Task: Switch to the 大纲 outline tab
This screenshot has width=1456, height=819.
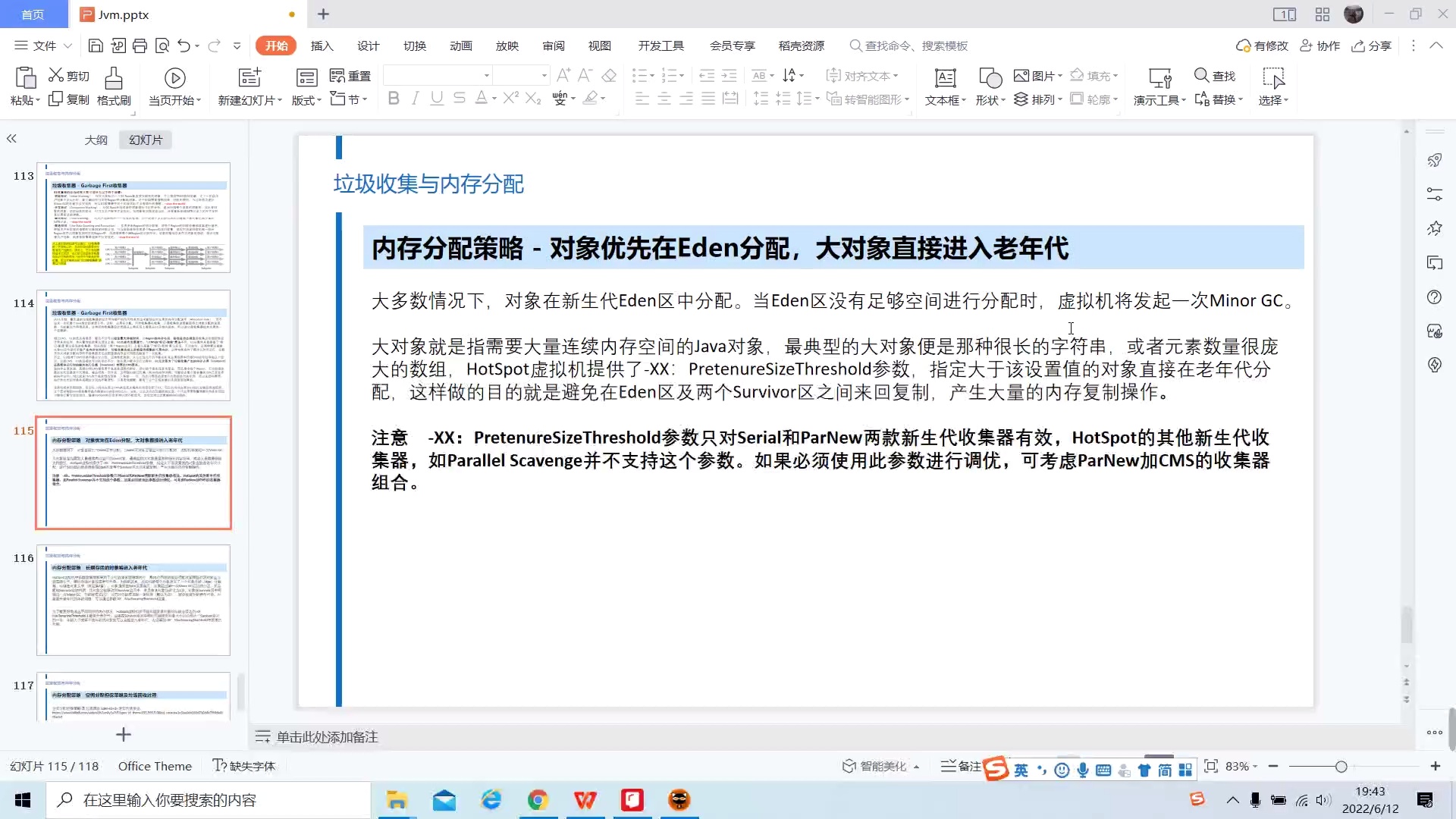Action: [x=96, y=140]
